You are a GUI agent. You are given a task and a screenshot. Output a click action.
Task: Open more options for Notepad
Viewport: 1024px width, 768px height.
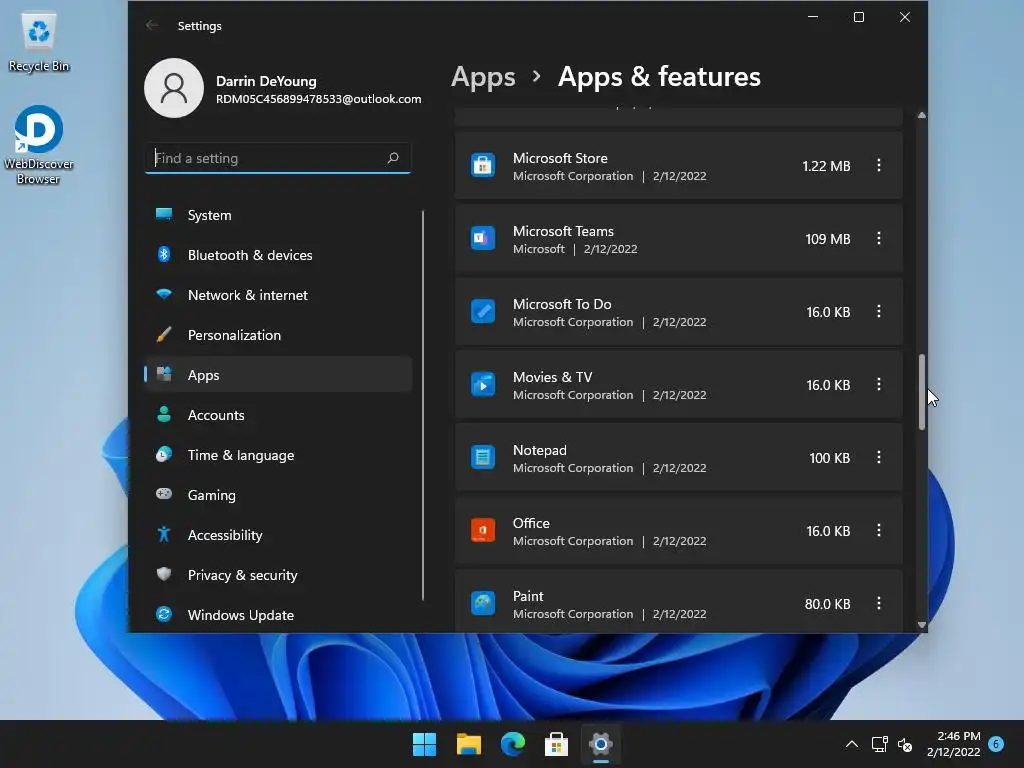(x=878, y=457)
